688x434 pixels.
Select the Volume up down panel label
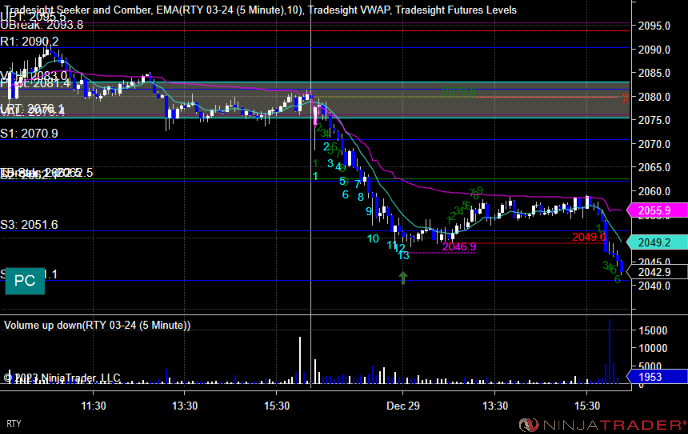pyautogui.click(x=97, y=325)
